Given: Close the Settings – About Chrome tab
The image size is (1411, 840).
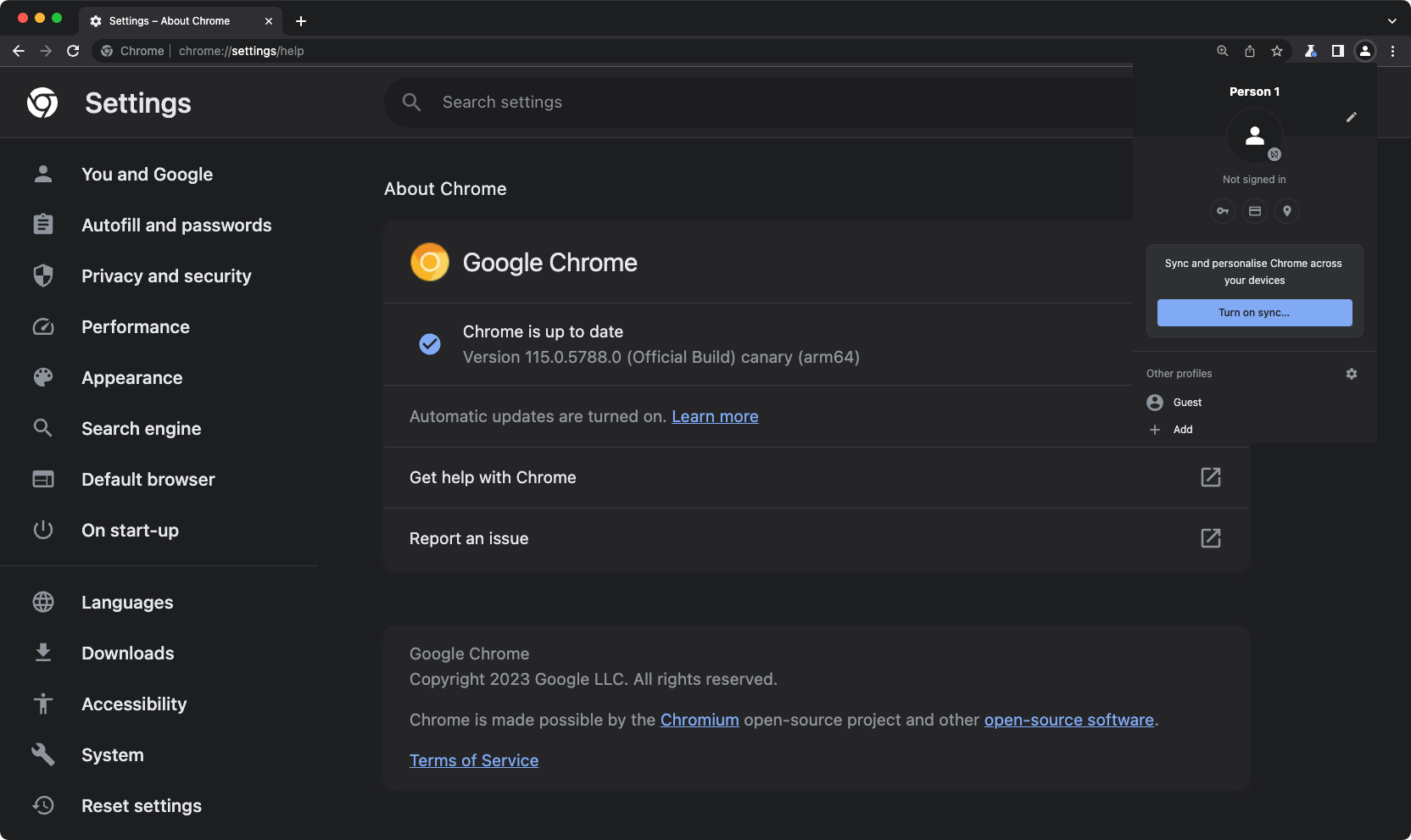Looking at the screenshot, I should (269, 21).
